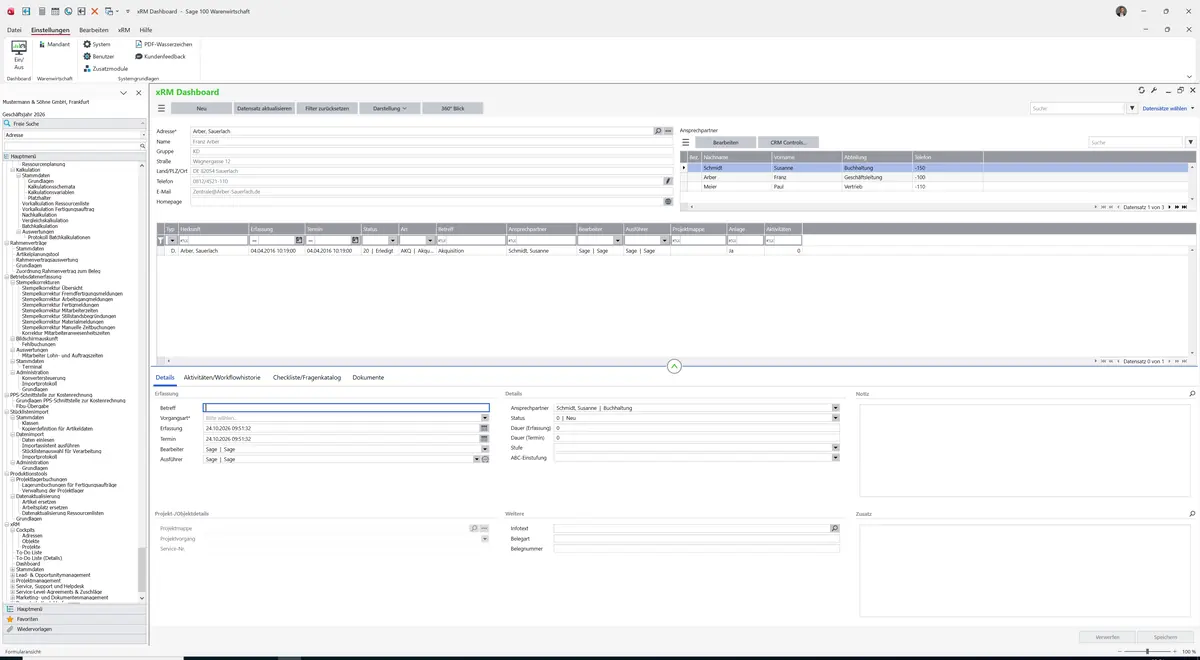This screenshot has width=1200, height=660.
Task: Open the Ansprechpartner dropdown in Details
Action: point(835,408)
